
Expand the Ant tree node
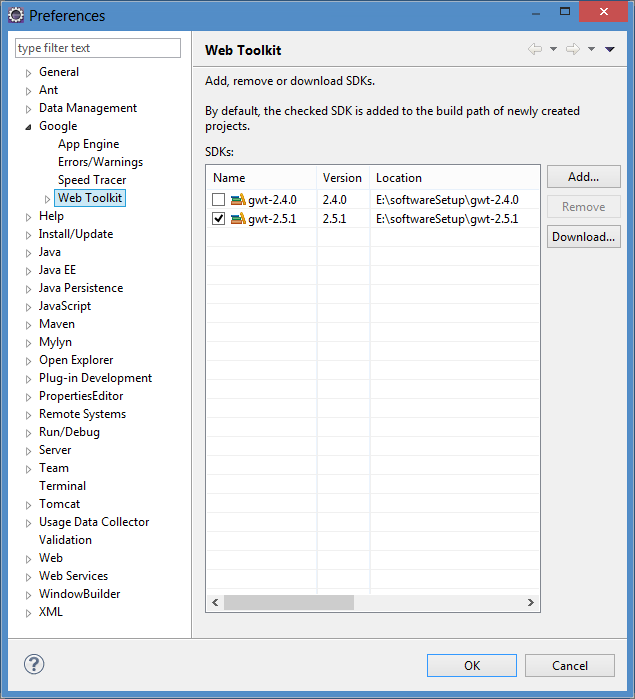point(29,91)
